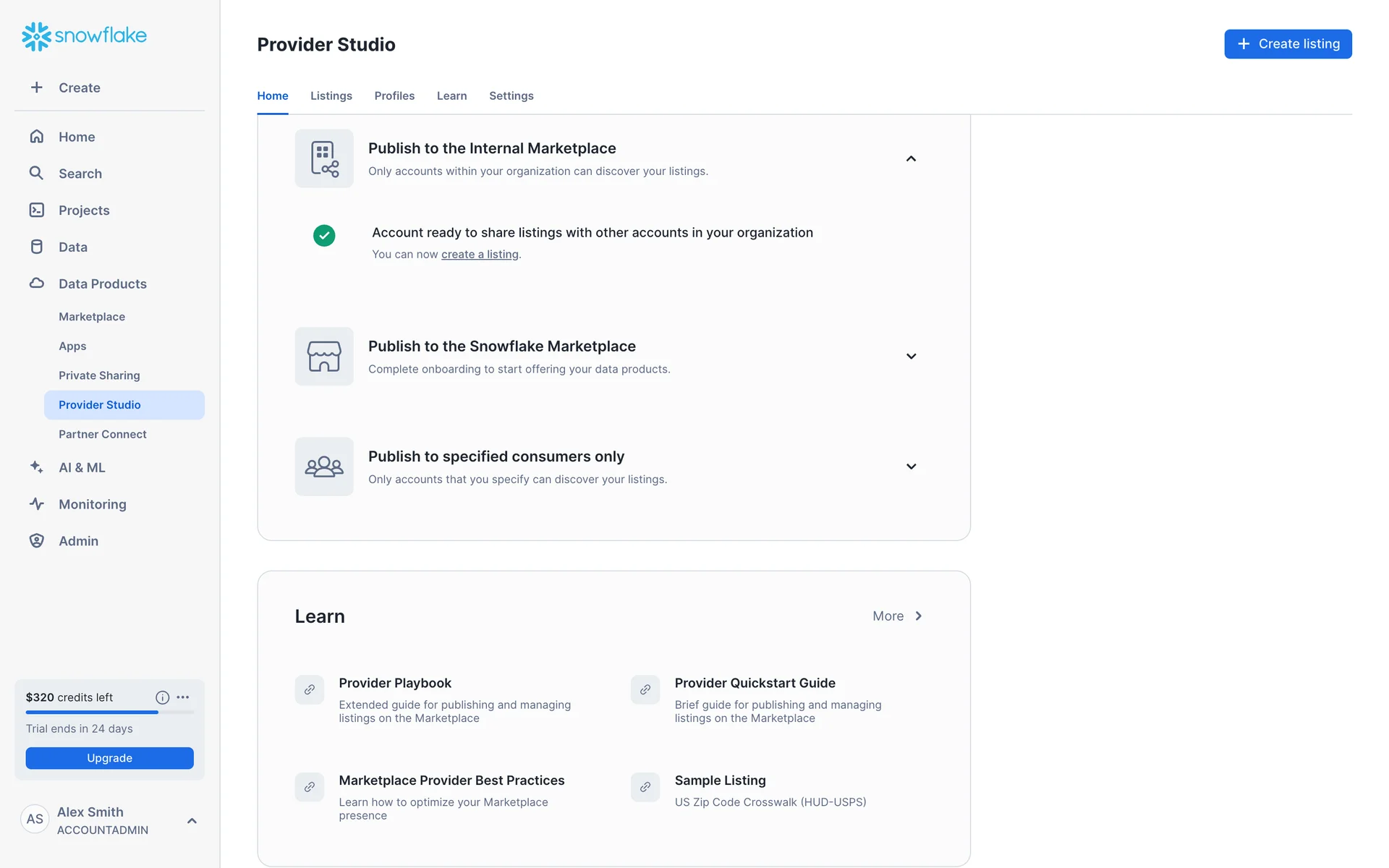
Task: Click the Data database icon
Action: pyautogui.click(x=36, y=247)
